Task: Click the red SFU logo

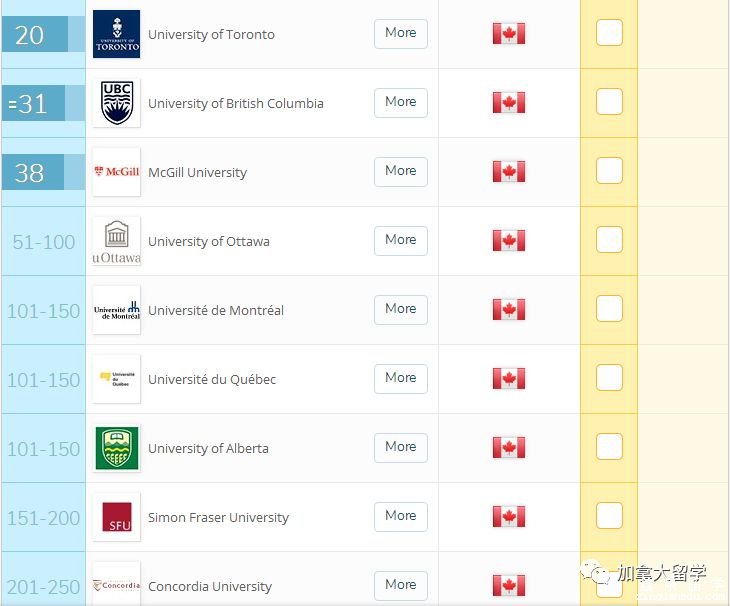Action: coord(116,517)
